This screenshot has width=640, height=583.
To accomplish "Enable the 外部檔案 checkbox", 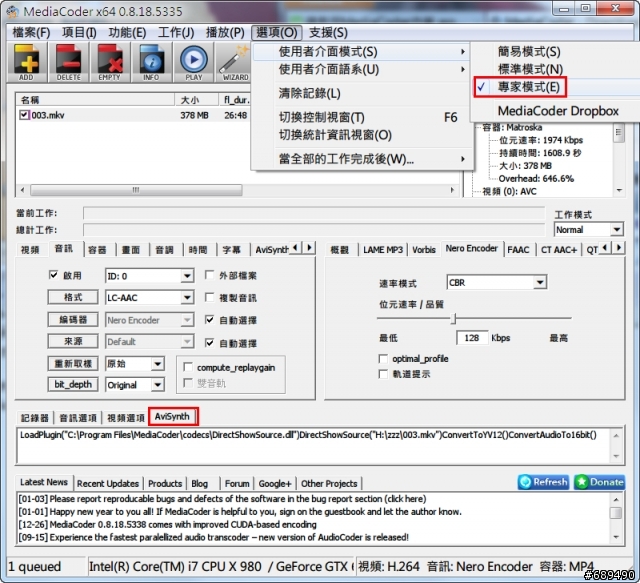I will 209,275.
